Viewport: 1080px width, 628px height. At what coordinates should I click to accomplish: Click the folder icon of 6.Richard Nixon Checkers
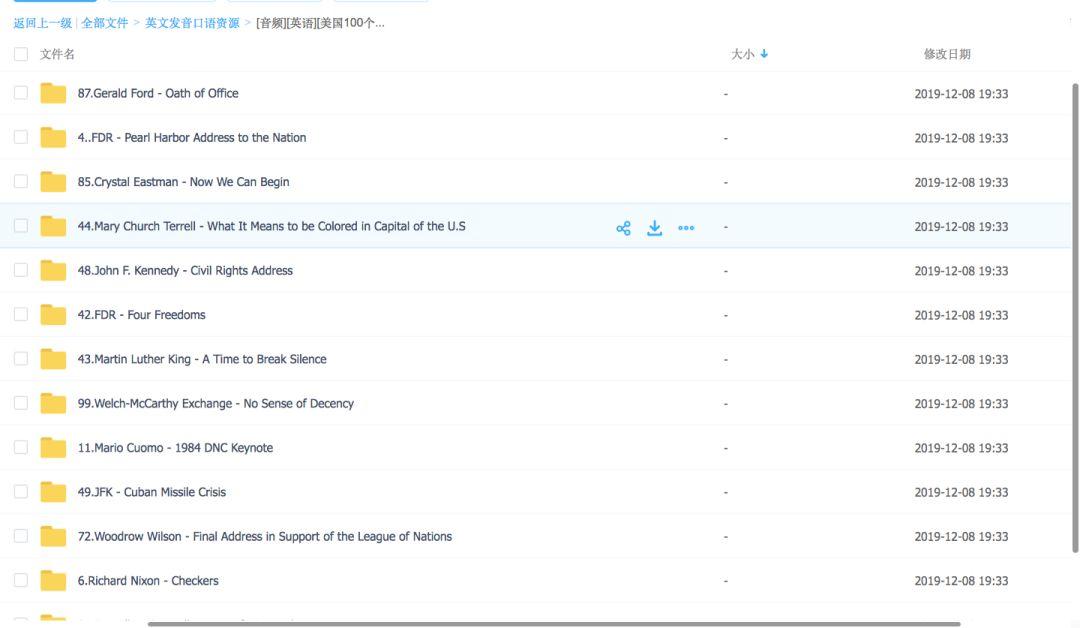click(53, 580)
